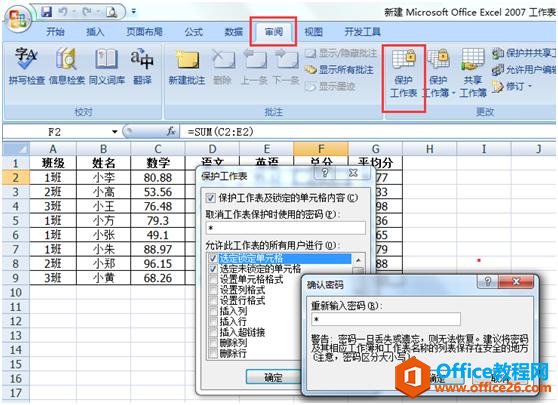The image size is (558, 405).
Task: Select column A header
Action: coord(53,148)
